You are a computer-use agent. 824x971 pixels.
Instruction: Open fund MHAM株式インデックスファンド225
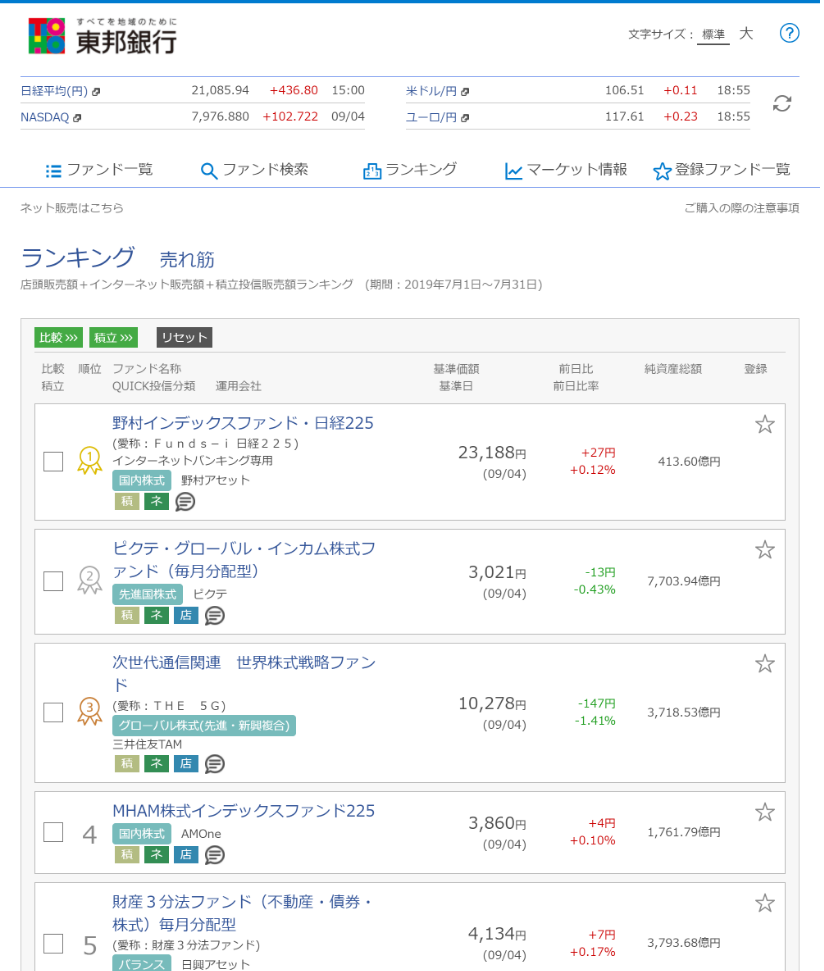[x=243, y=811]
